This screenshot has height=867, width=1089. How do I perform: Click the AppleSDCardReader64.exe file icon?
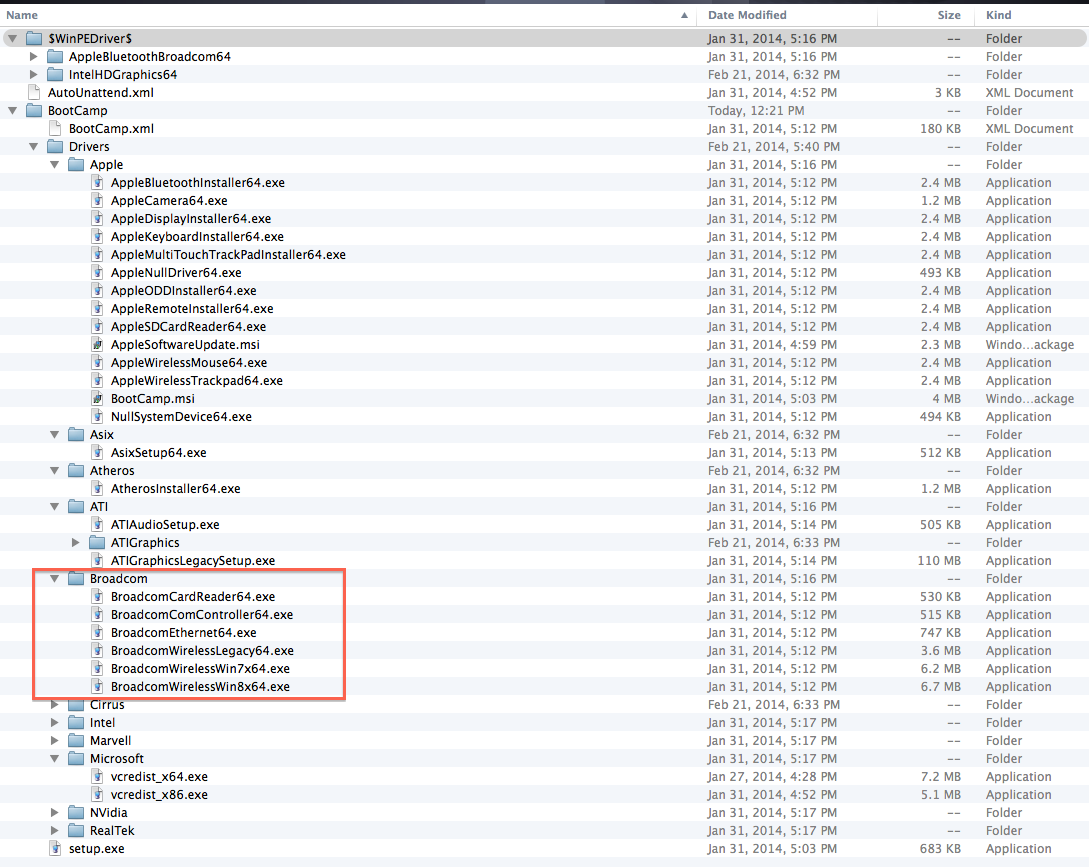tap(98, 327)
